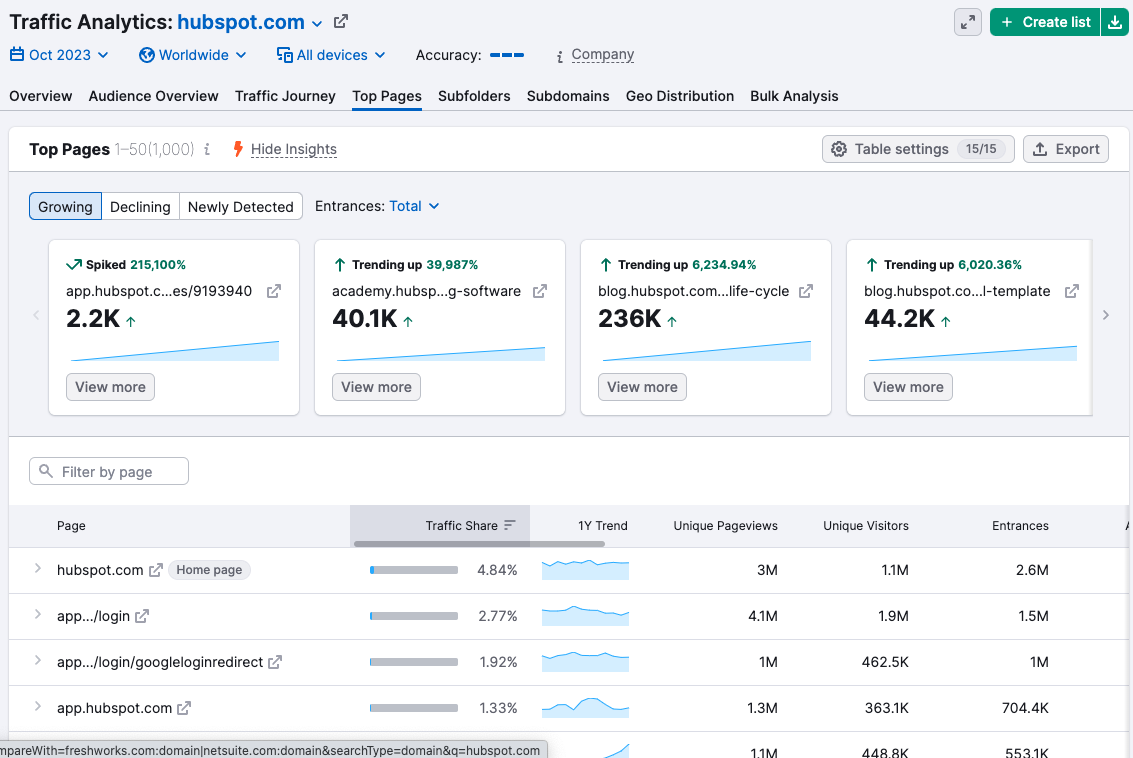Click the green export download icon beside Create list
Image resolution: width=1133 pixels, height=758 pixels.
click(1115, 22)
